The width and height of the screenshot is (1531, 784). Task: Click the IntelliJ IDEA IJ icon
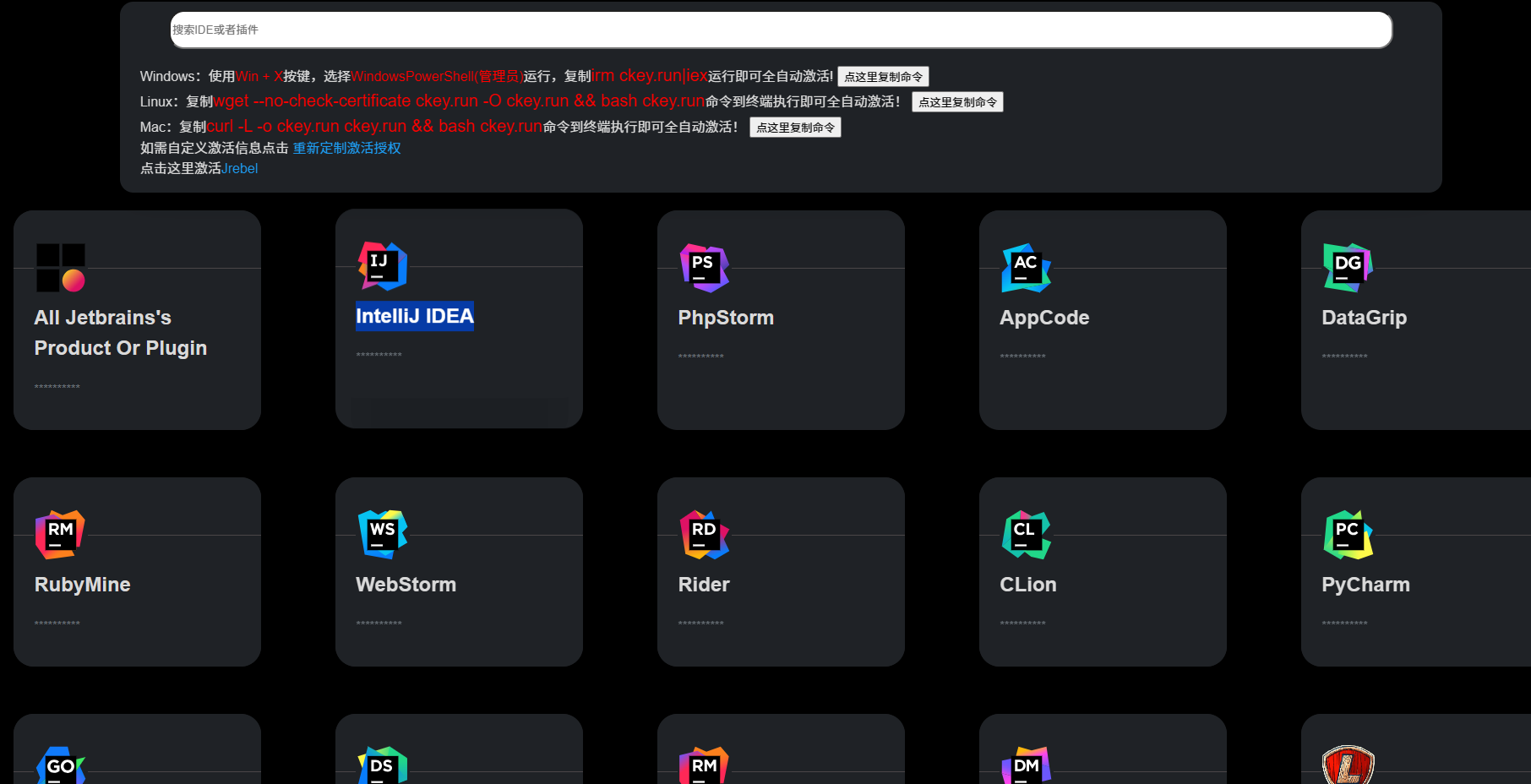pos(383,266)
